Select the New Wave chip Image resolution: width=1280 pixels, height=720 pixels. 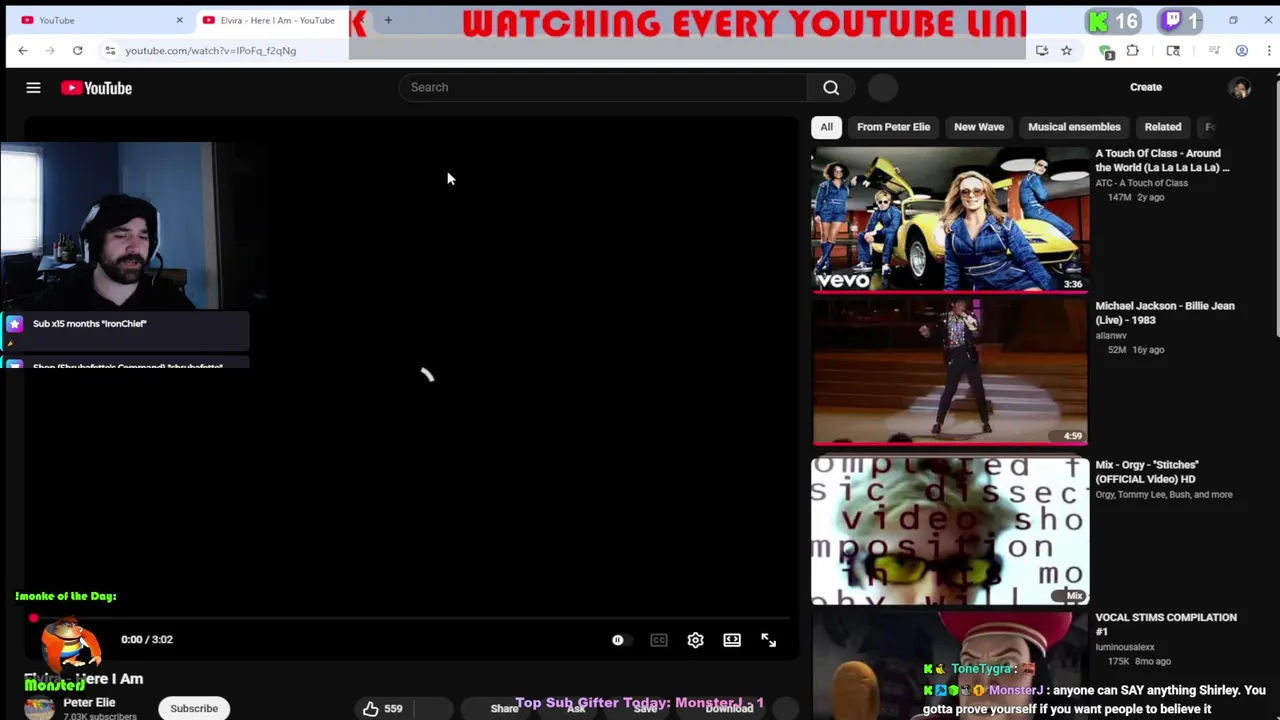[x=979, y=127]
